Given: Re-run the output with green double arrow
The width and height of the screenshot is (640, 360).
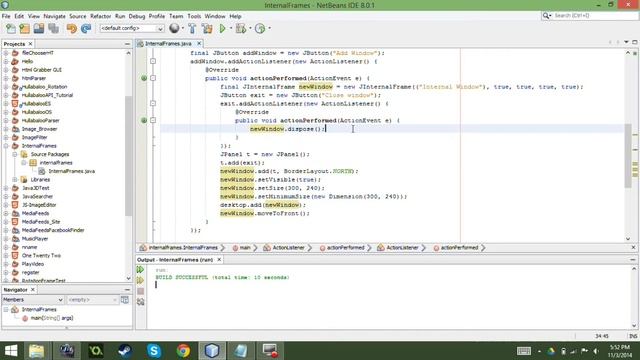Looking at the screenshot, I should [x=140, y=270].
